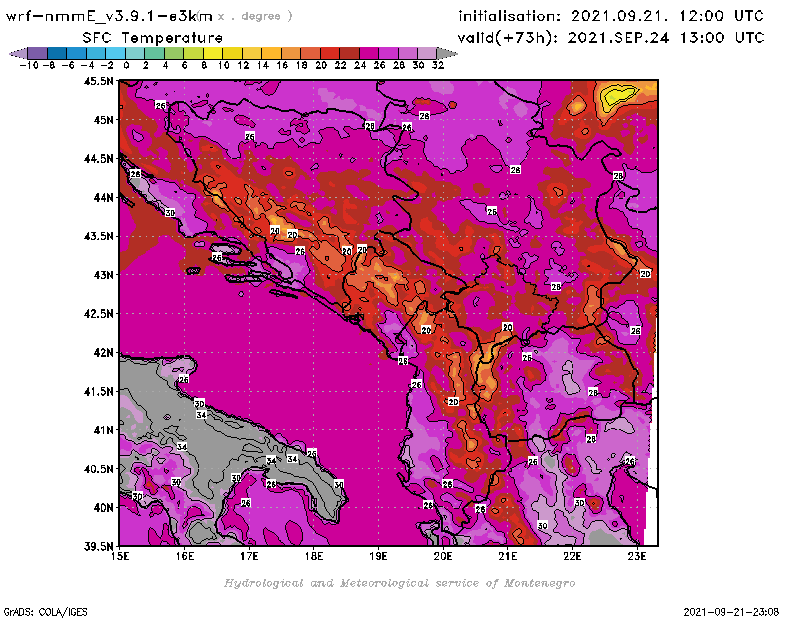Click the 'valid(+73h): 2021.SEP.24 13:00 UTC' text
The width and height of the screenshot is (800, 618).
click(x=611, y=38)
